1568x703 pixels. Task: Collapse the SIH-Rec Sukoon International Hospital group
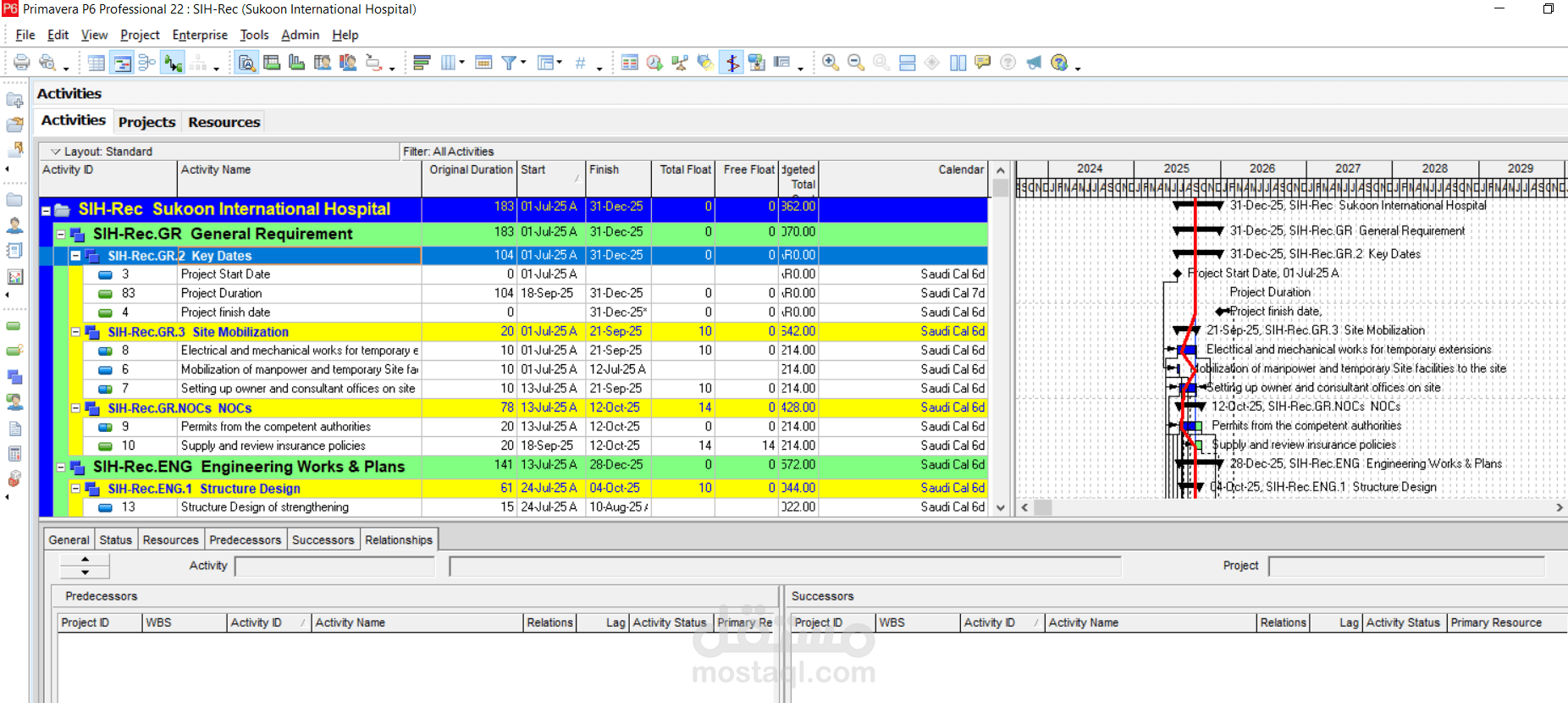tap(46, 210)
